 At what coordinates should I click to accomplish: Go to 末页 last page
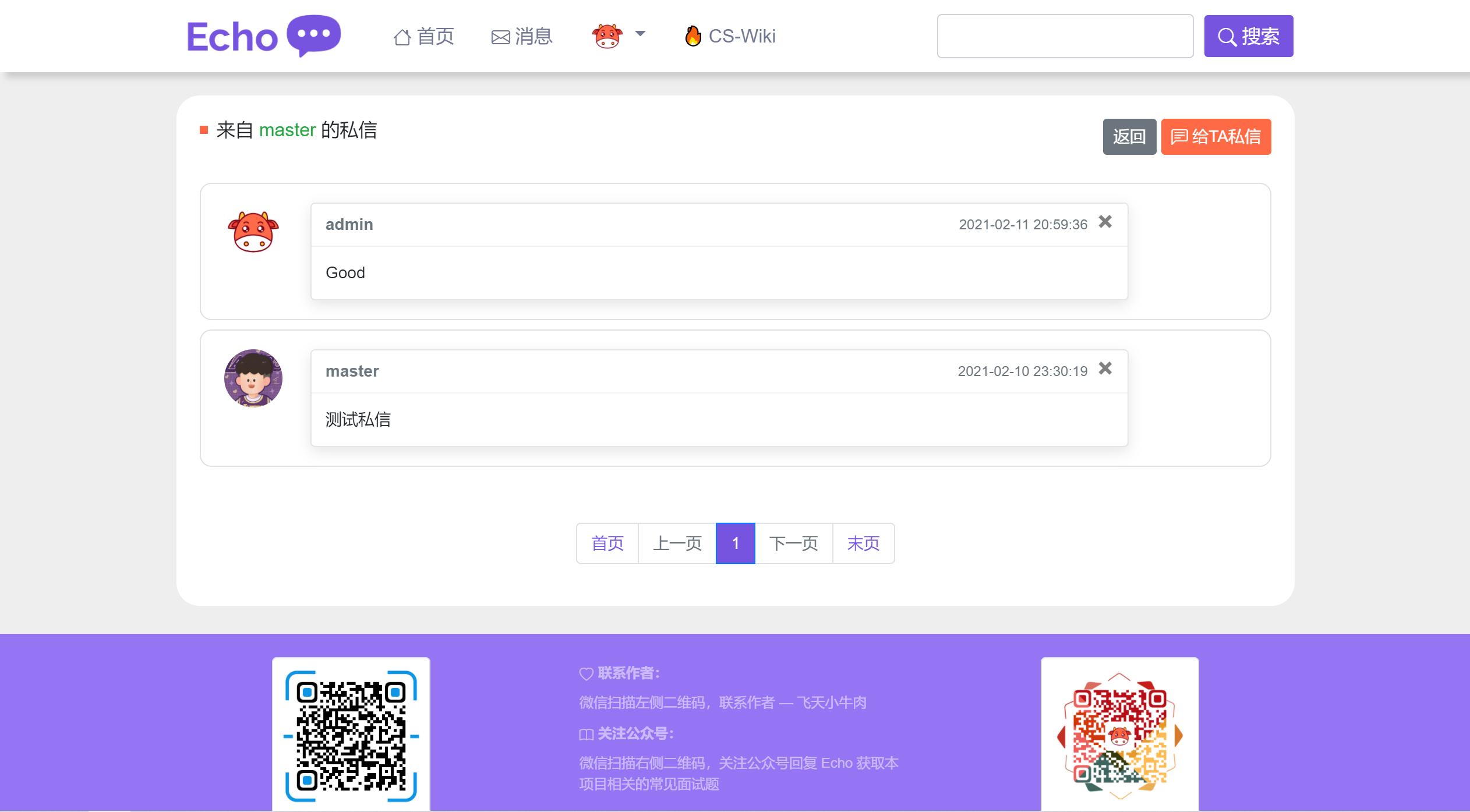(x=863, y=543)
